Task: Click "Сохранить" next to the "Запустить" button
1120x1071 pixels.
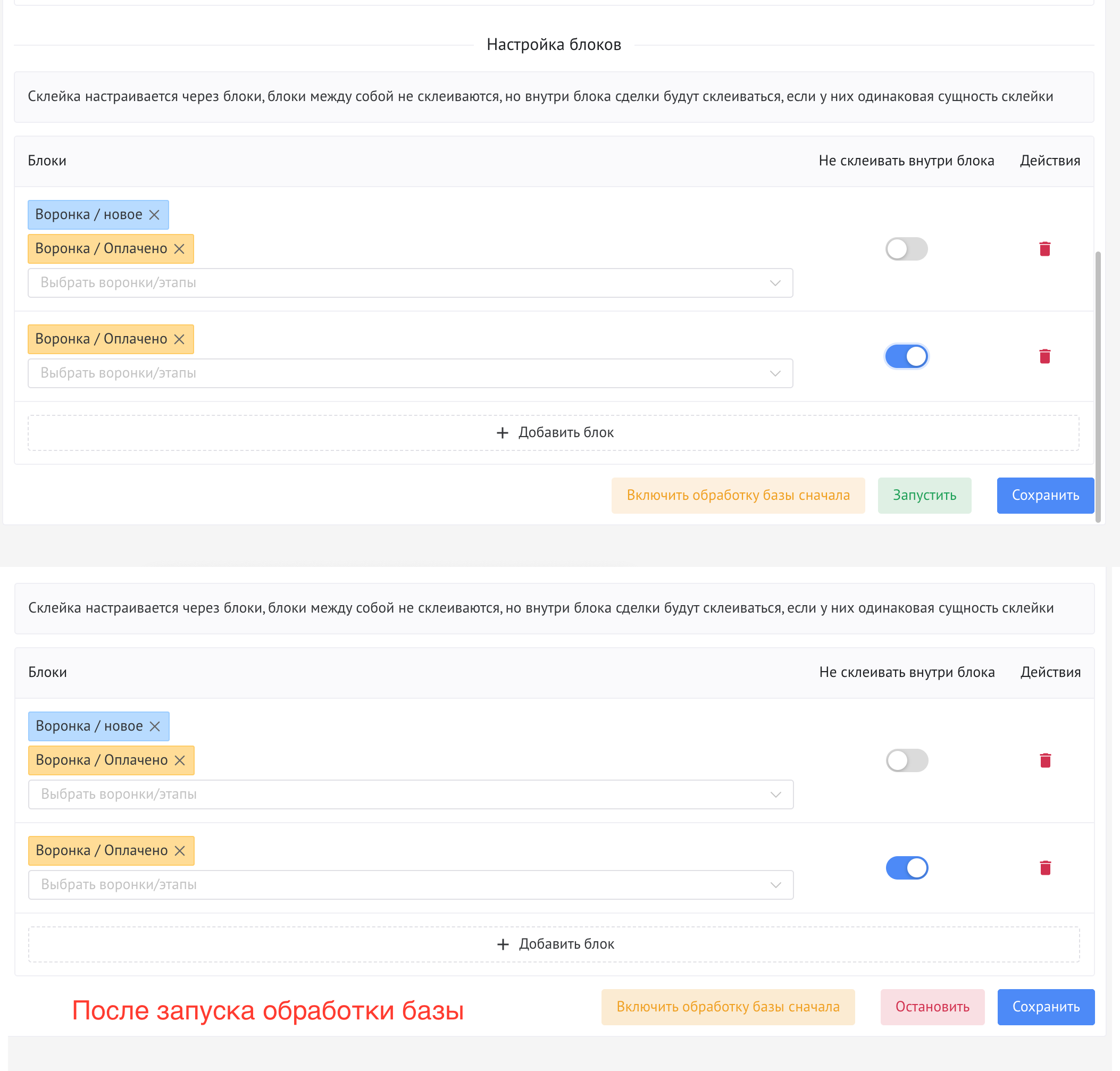Action: tap(1045, 496)
